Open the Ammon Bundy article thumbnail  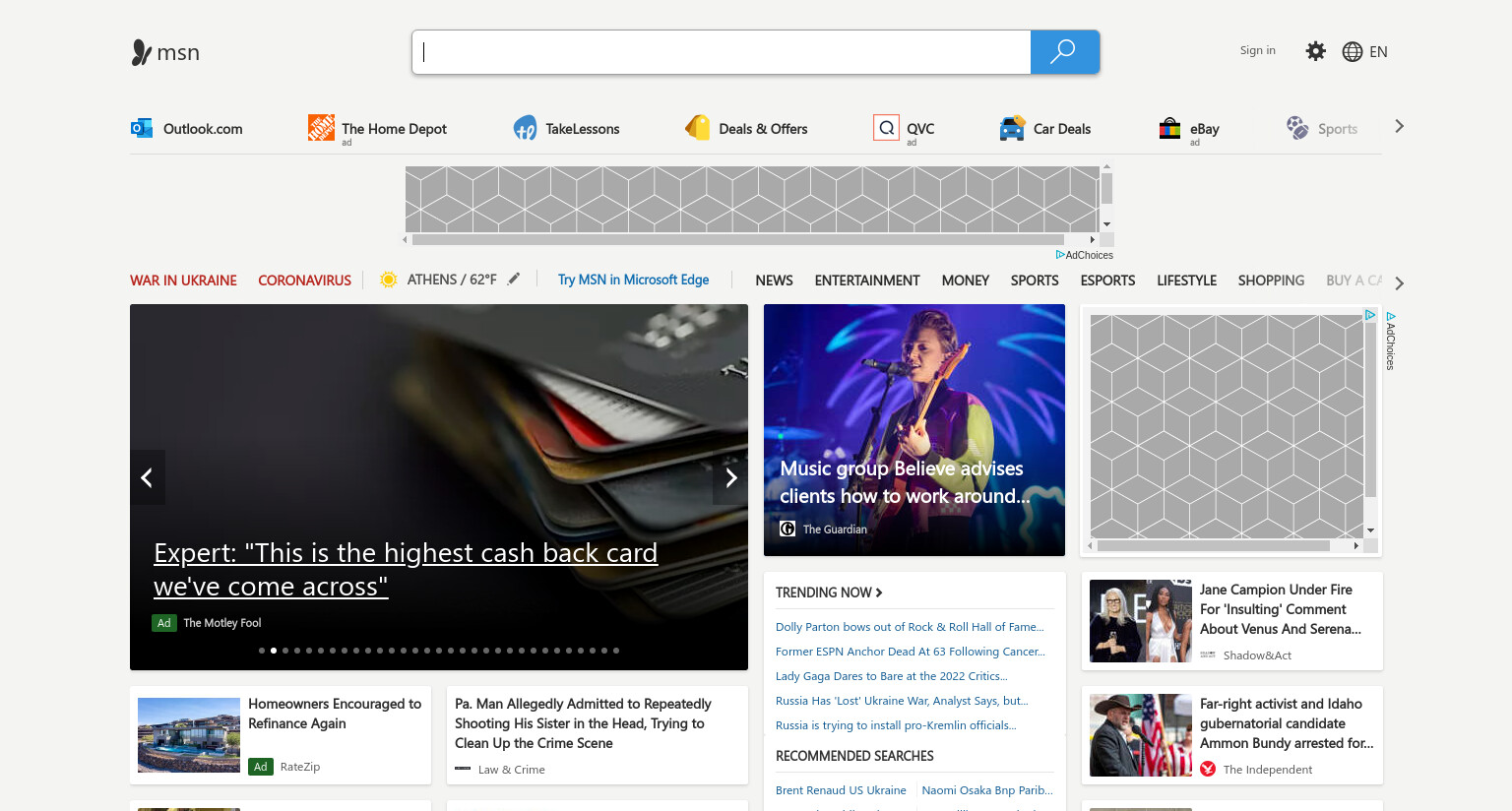1141,735
